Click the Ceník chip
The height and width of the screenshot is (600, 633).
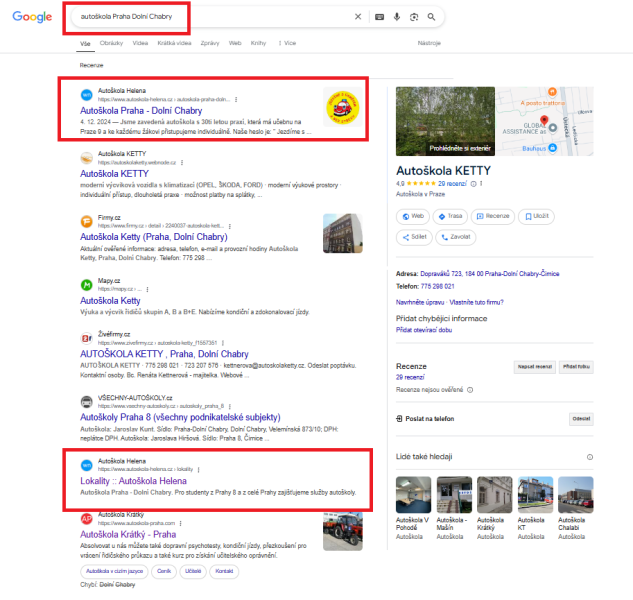point(164,571)
